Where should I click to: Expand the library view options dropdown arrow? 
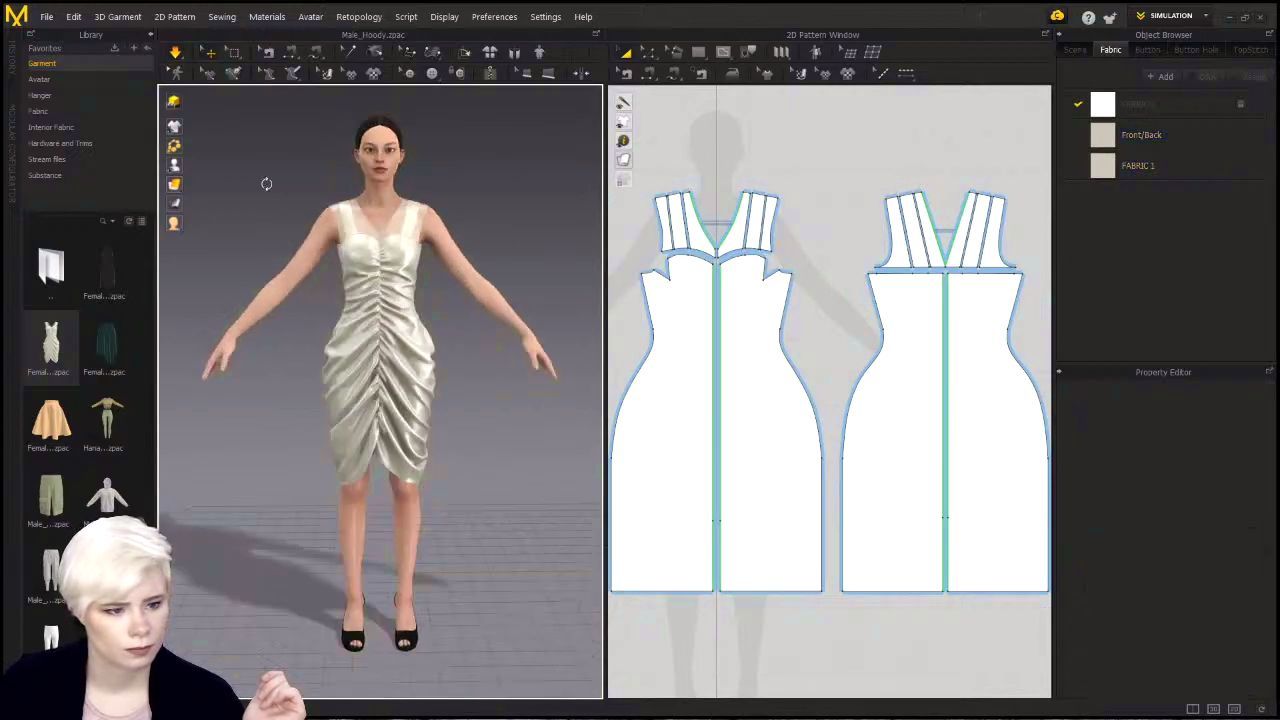coord(113,221)
